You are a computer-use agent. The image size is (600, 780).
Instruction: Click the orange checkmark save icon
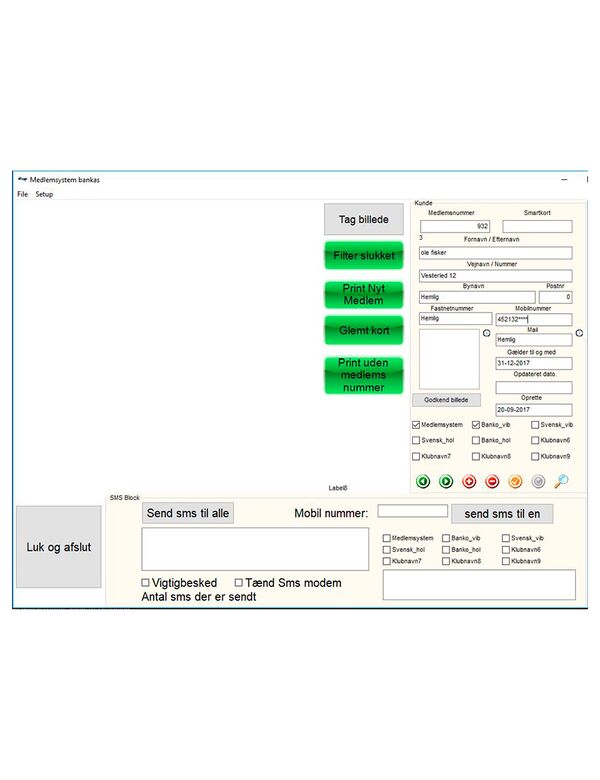(515, 481)
